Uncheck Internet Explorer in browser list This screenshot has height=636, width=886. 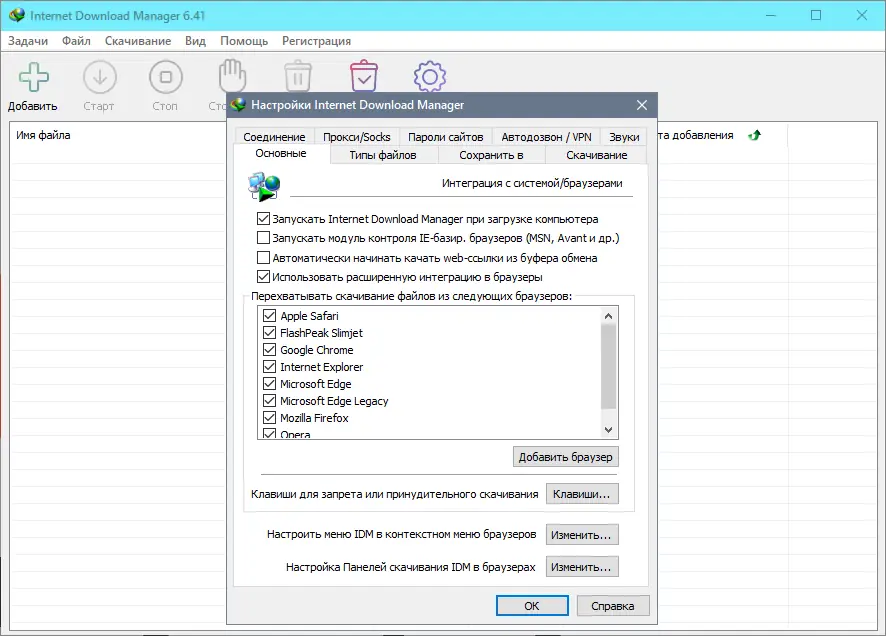pos(270,367)
